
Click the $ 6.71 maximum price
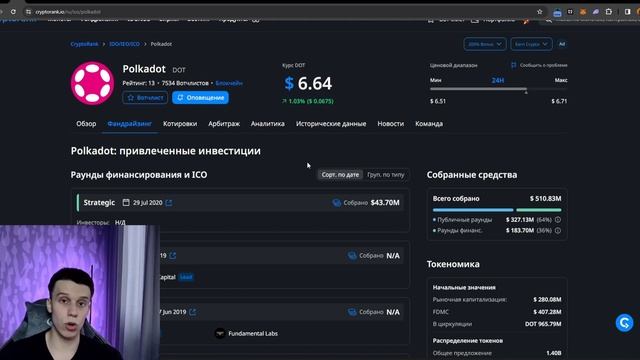pos(559,101)
